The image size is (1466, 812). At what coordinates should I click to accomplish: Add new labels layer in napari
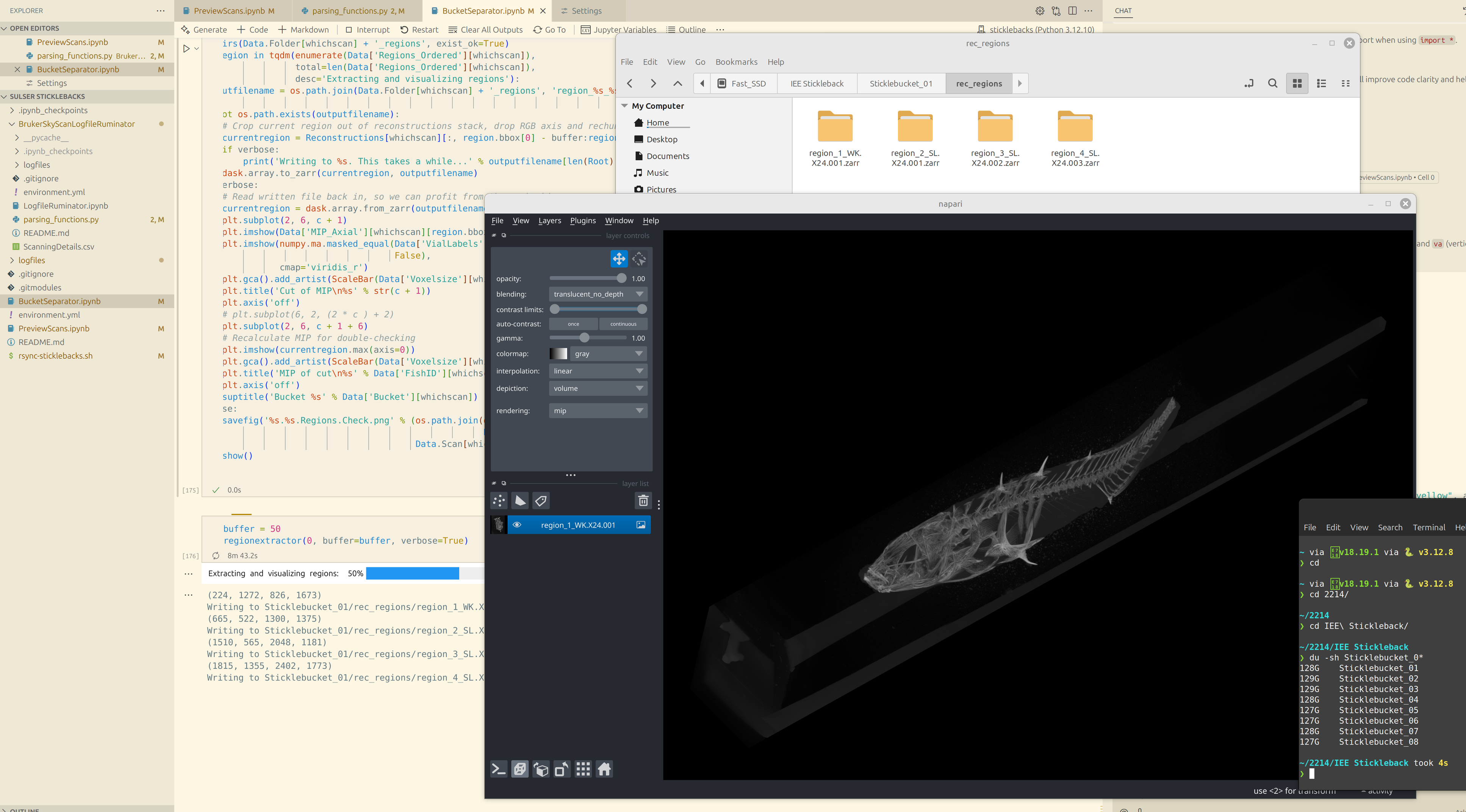pyautogui.click(x=541, y=501)
